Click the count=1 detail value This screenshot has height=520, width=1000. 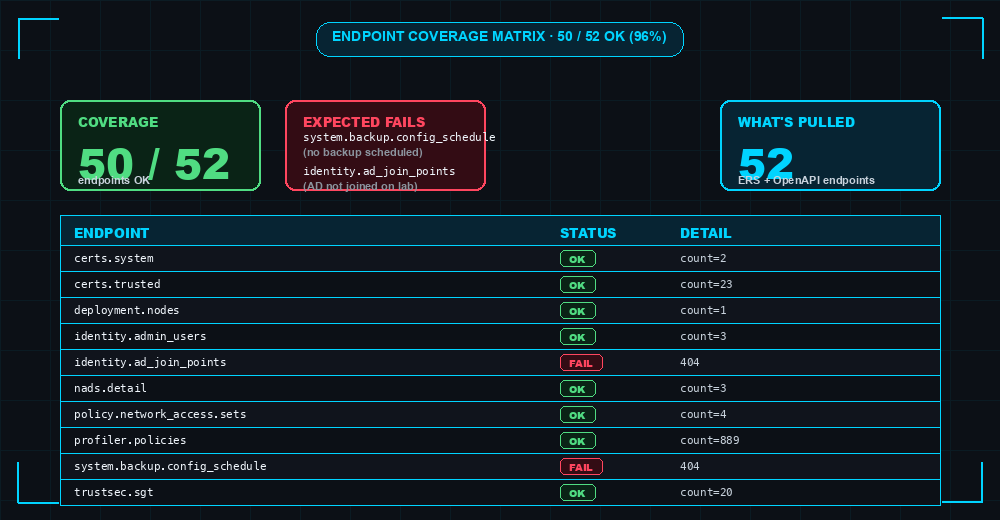pyautogui.click(x=703, y=311)
